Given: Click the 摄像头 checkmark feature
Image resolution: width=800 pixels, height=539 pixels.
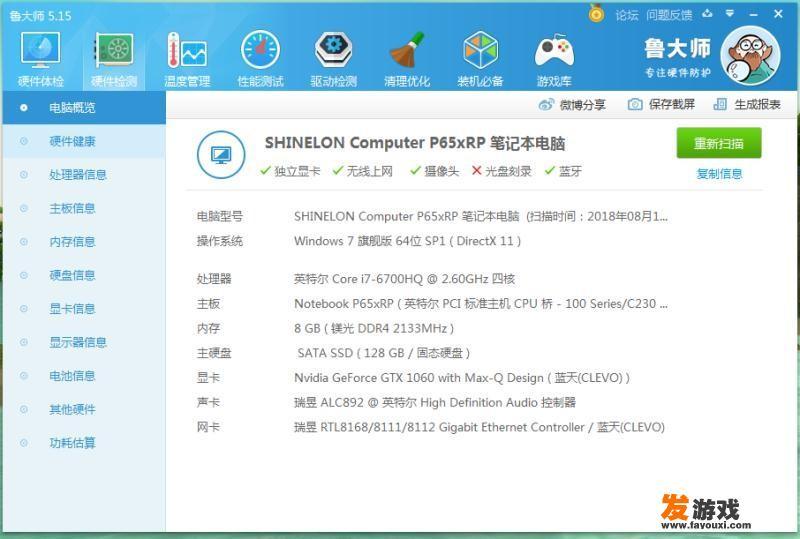Looking at the screenshot, I should 435,171.
